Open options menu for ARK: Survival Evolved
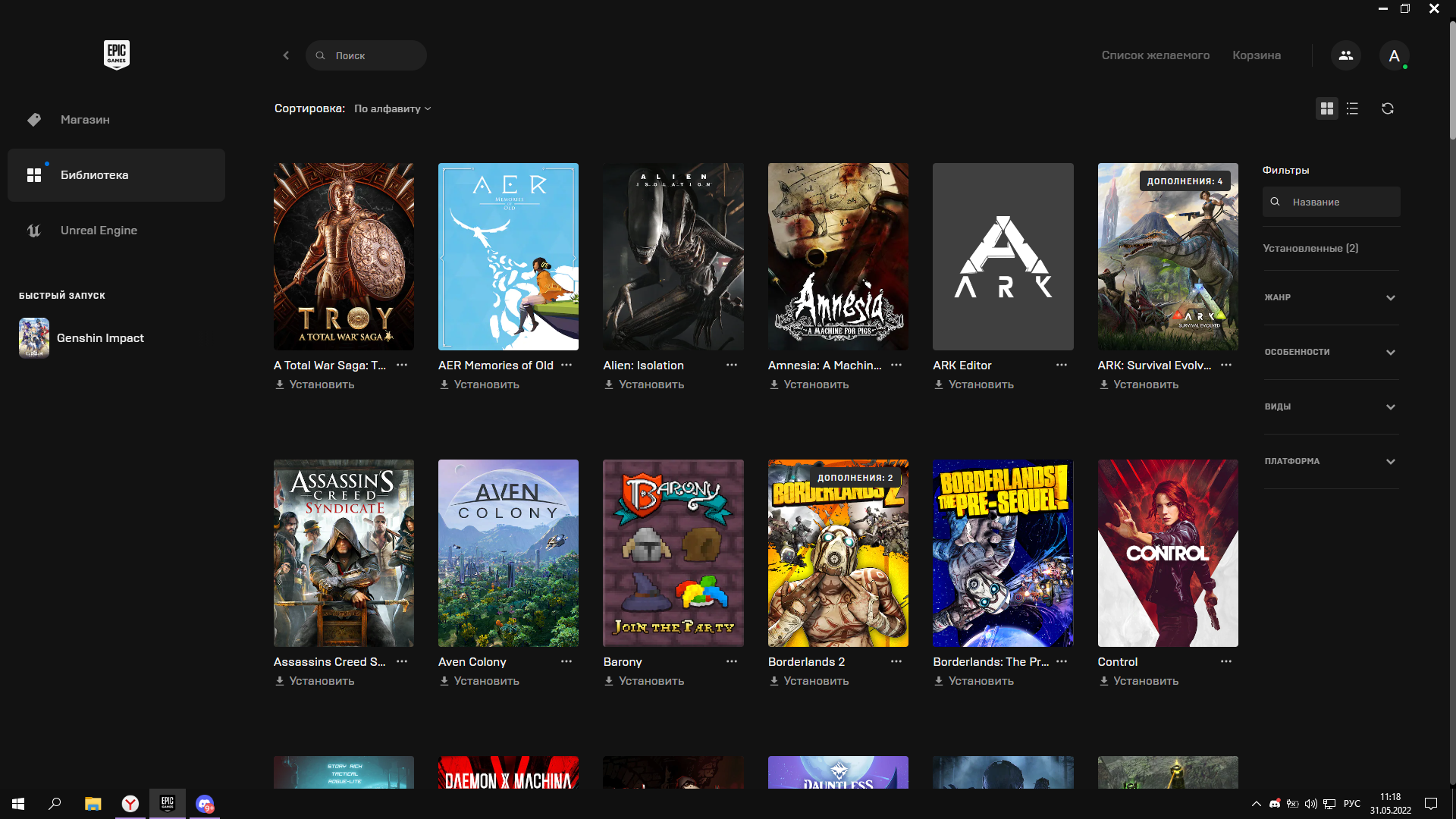This screenshot has height=819, width=1456. click(x=1226, y=365)
